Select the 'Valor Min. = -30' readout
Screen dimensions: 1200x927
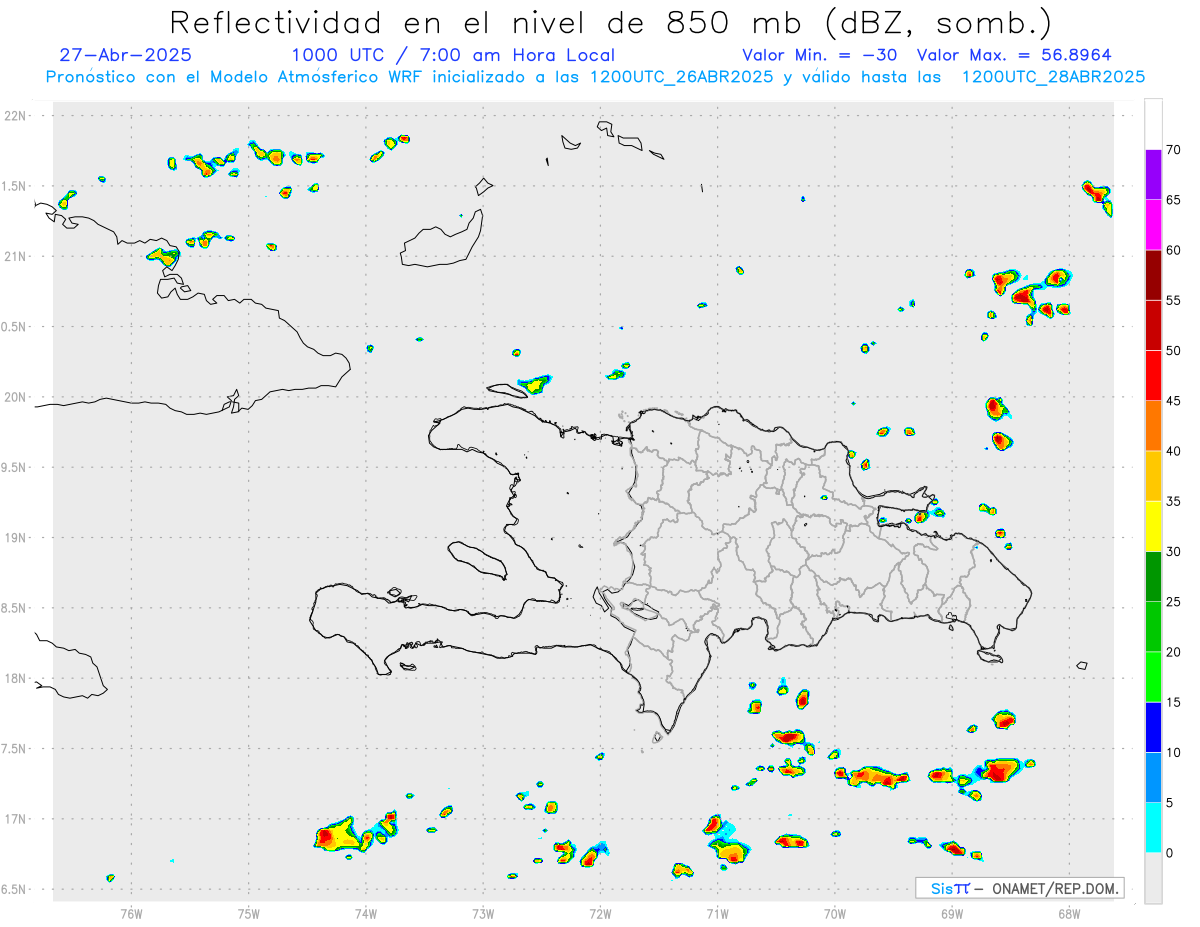[822, 55]
